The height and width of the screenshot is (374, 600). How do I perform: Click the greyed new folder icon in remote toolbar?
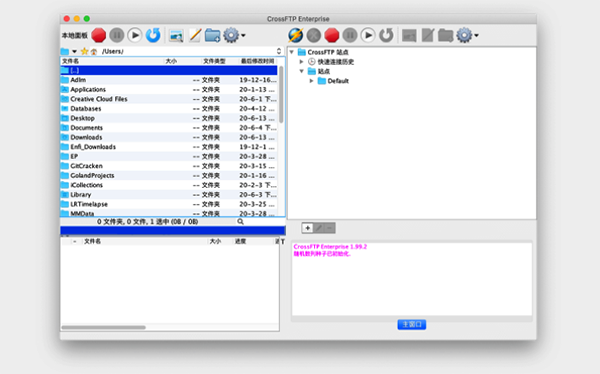point(445,35)
